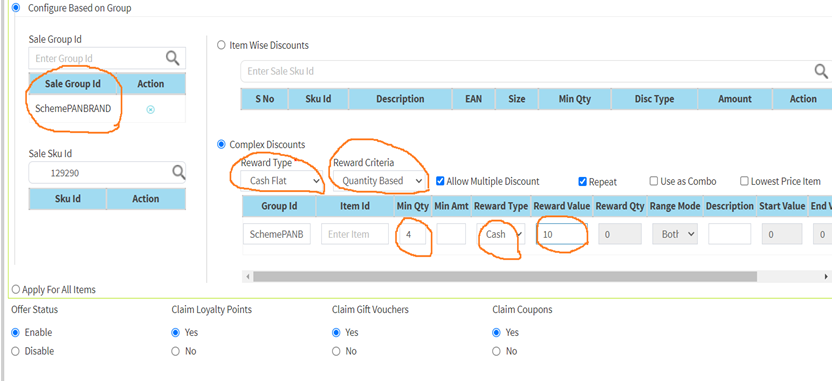The width and height of the screenshot is (839, 382).
Task: Click the EAN column header
Action: (473, 99)
